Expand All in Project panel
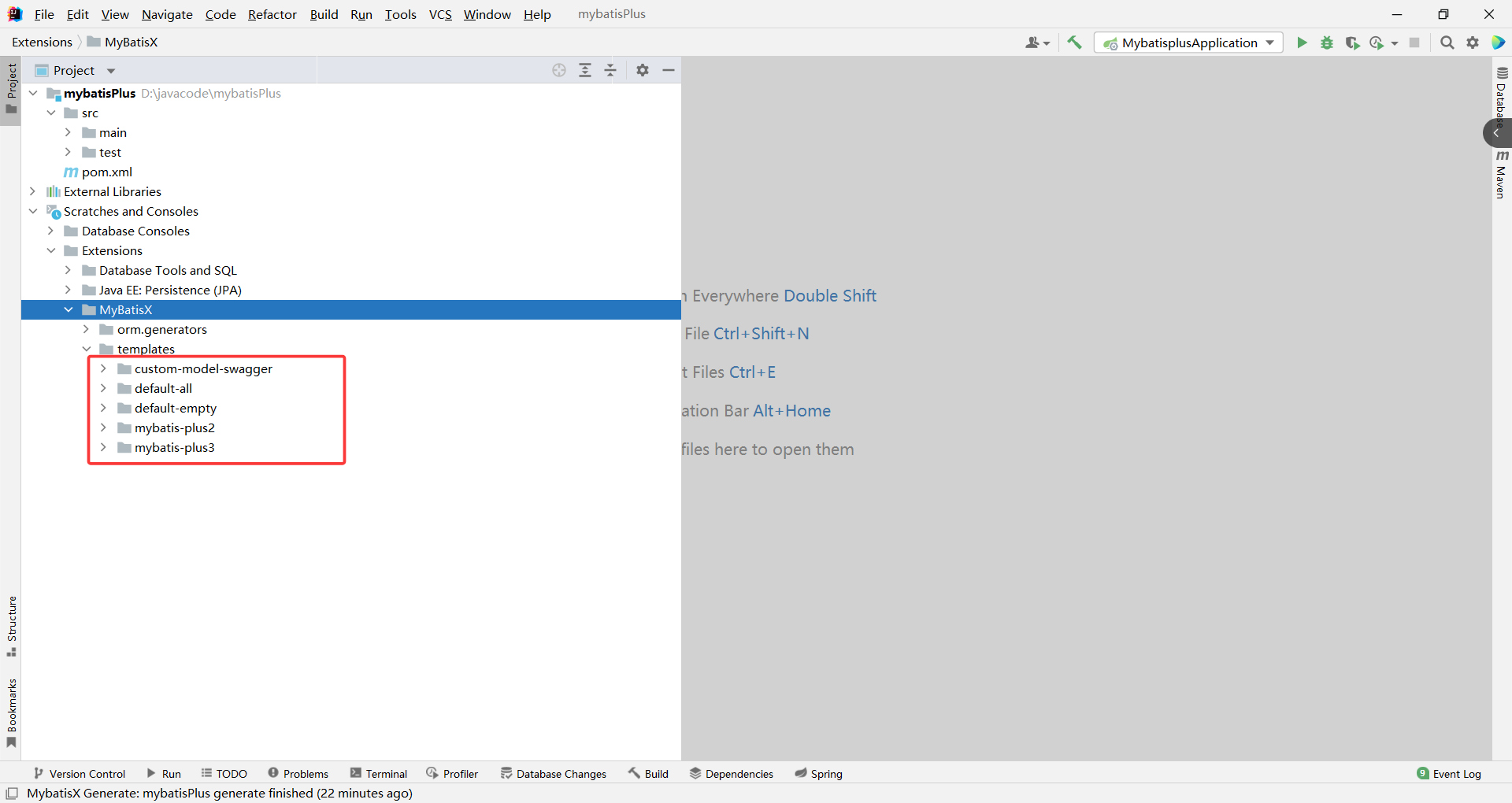 585,70
